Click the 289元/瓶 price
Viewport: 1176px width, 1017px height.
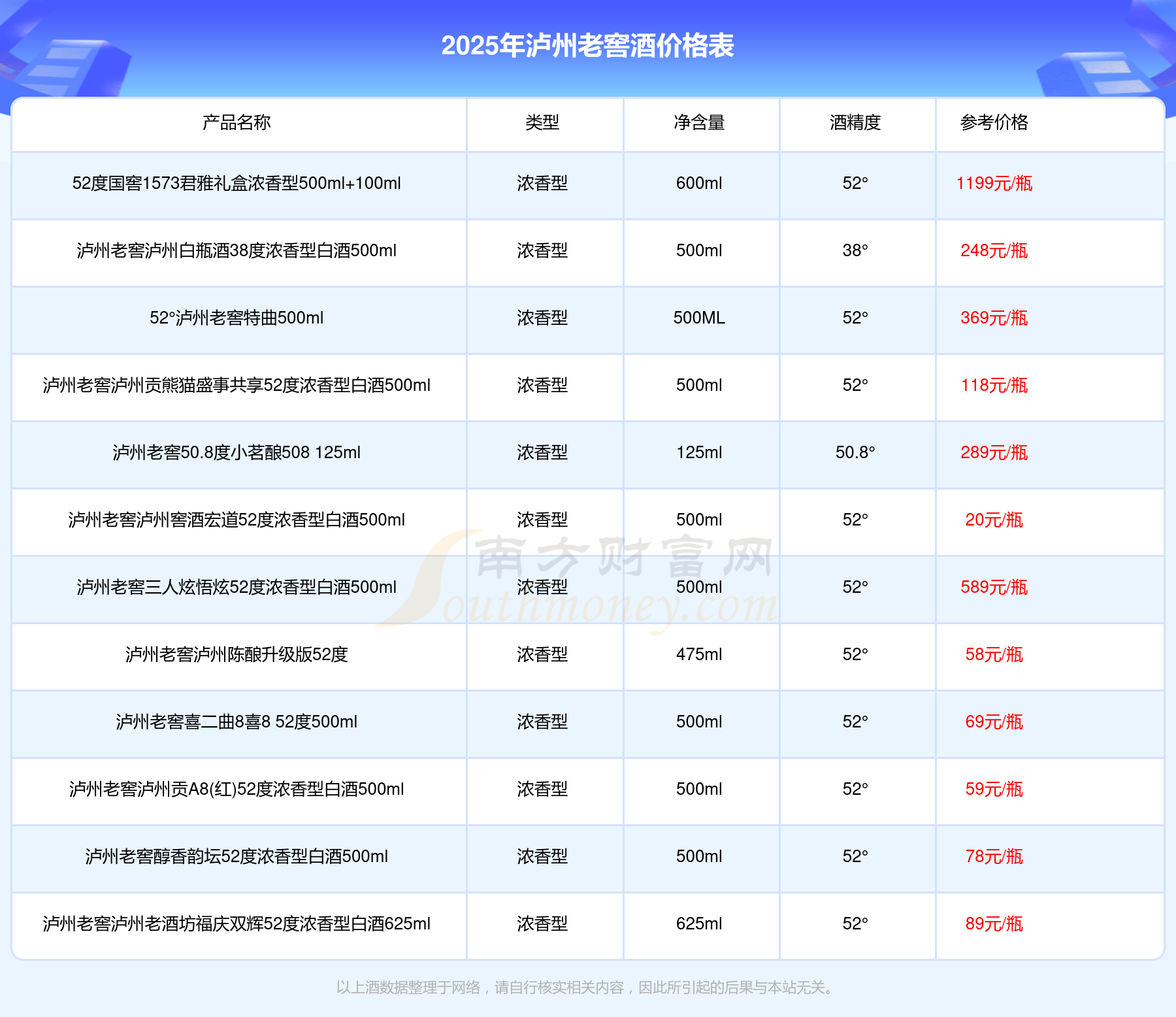coord(994,452)
